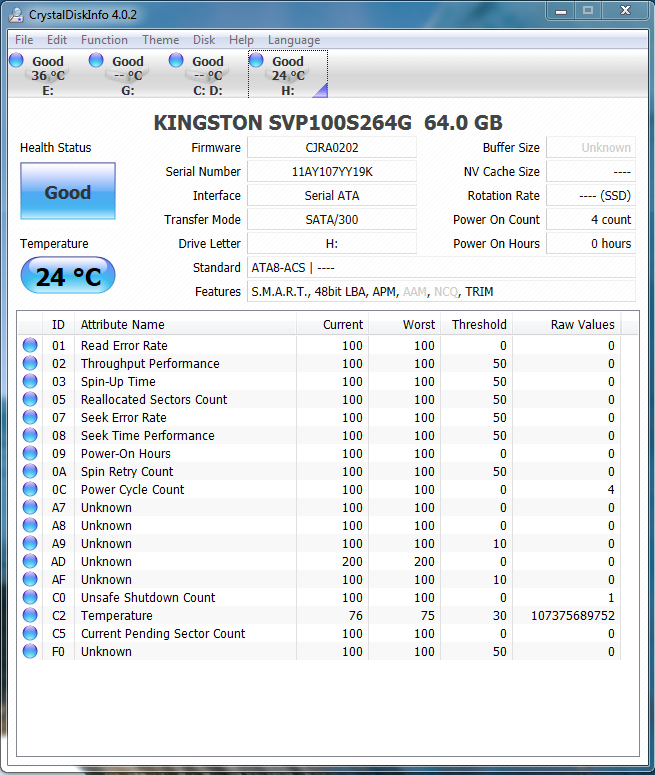Click status orb for attribute A7

coord(30,507)
